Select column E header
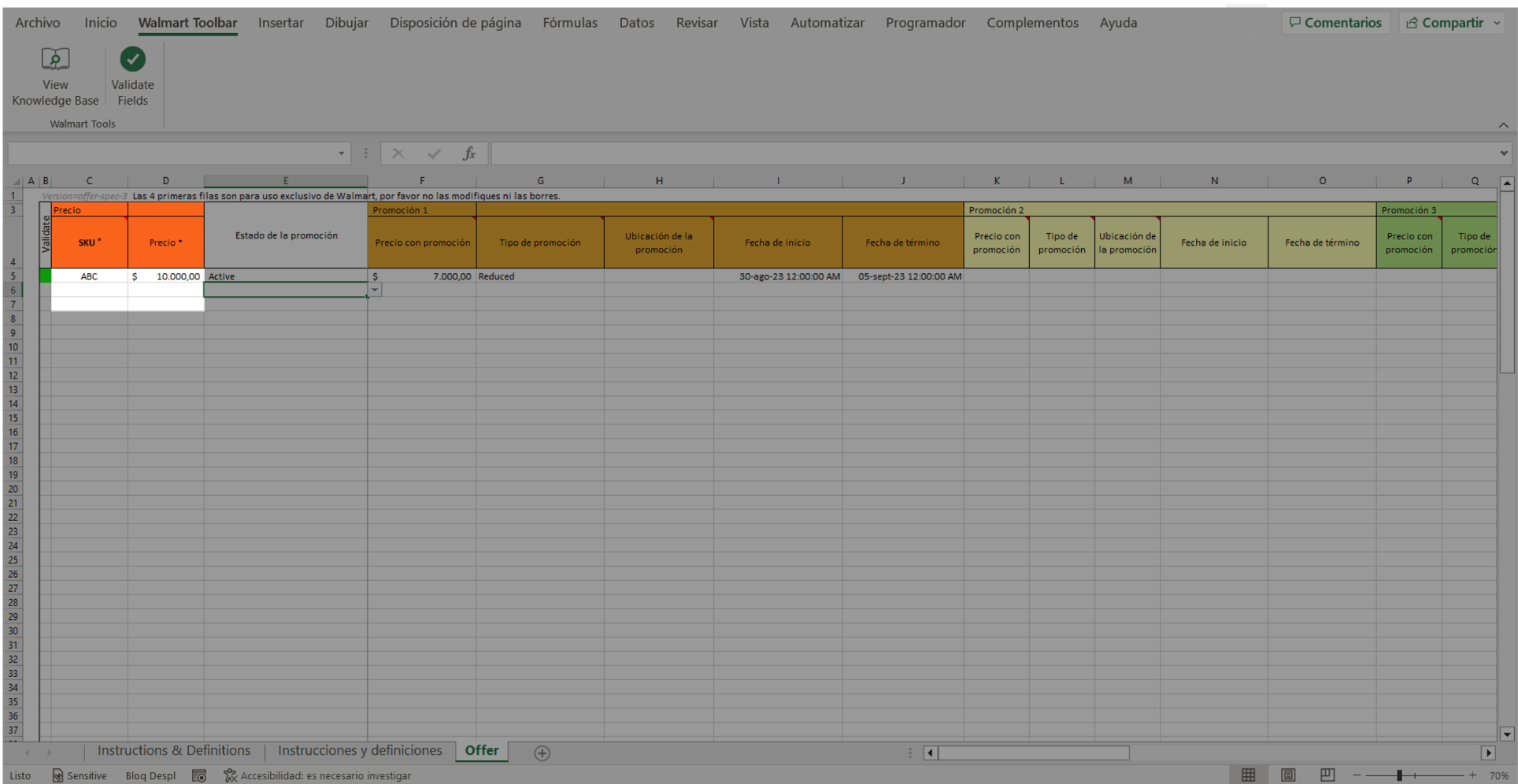 pos(285,181)
